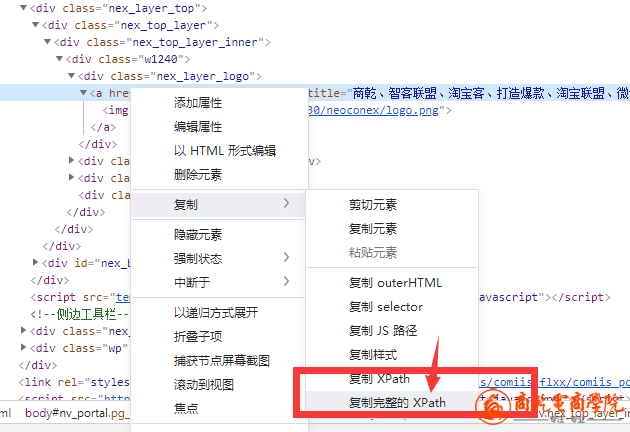
Task: Open the neoconex/logo.png source link
Action: coord(374,110)
